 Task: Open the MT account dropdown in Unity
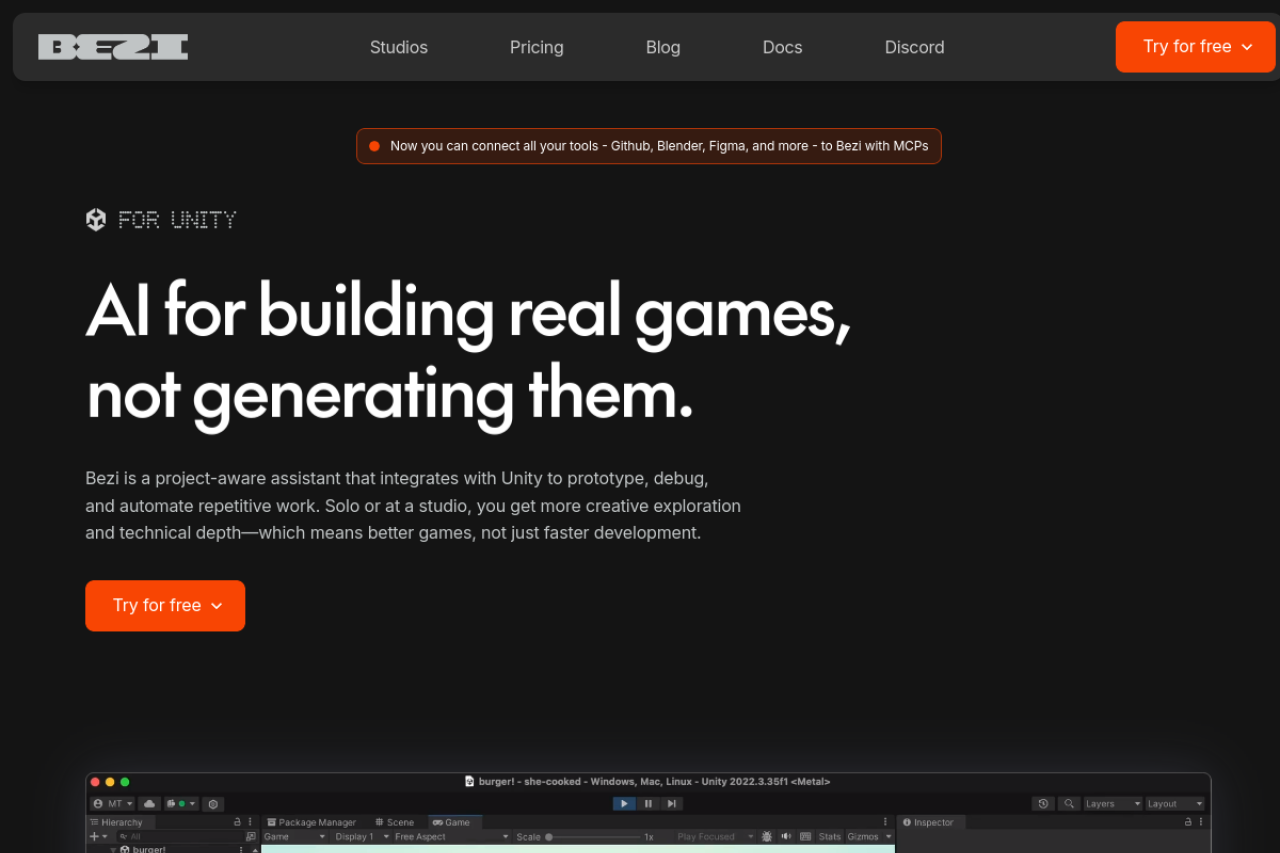112,804
